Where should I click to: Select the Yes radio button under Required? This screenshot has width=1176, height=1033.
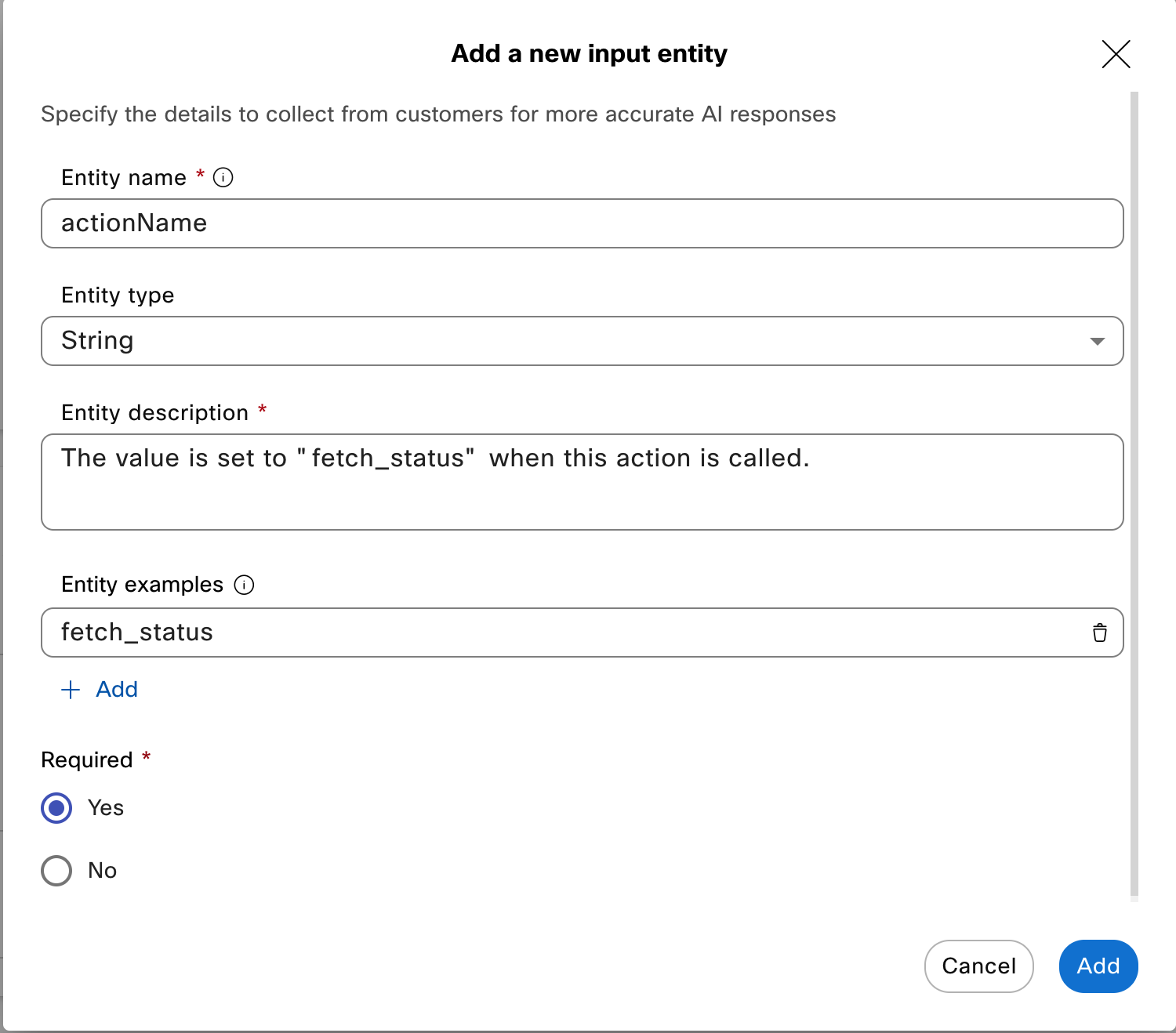[56, 808]
